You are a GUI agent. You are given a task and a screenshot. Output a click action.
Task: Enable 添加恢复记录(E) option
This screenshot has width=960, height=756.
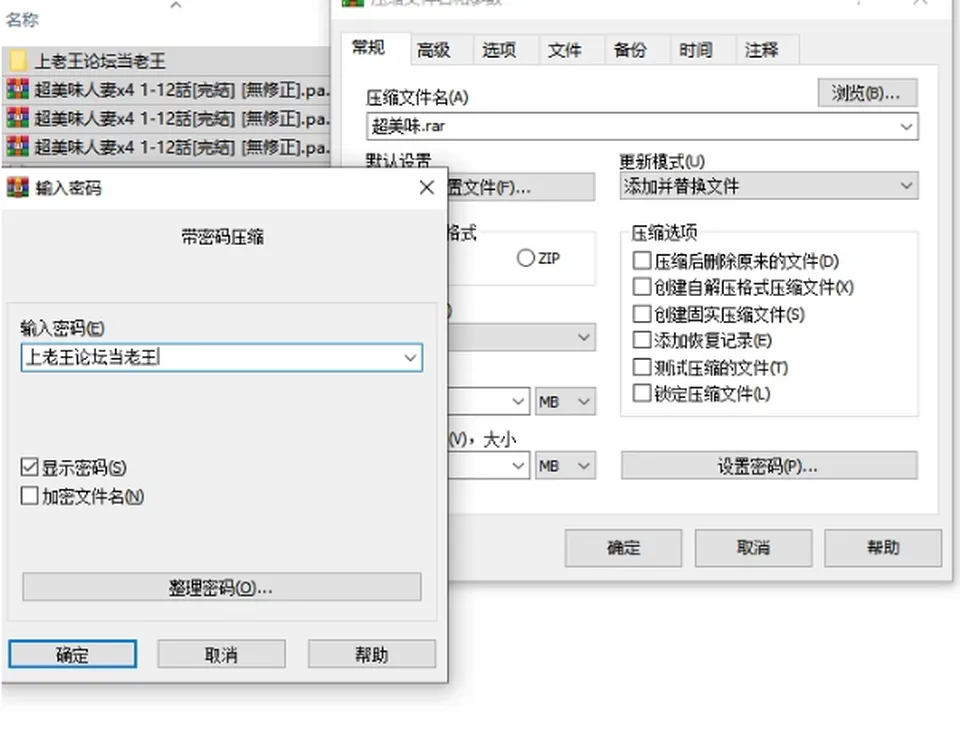click(642, 340)
